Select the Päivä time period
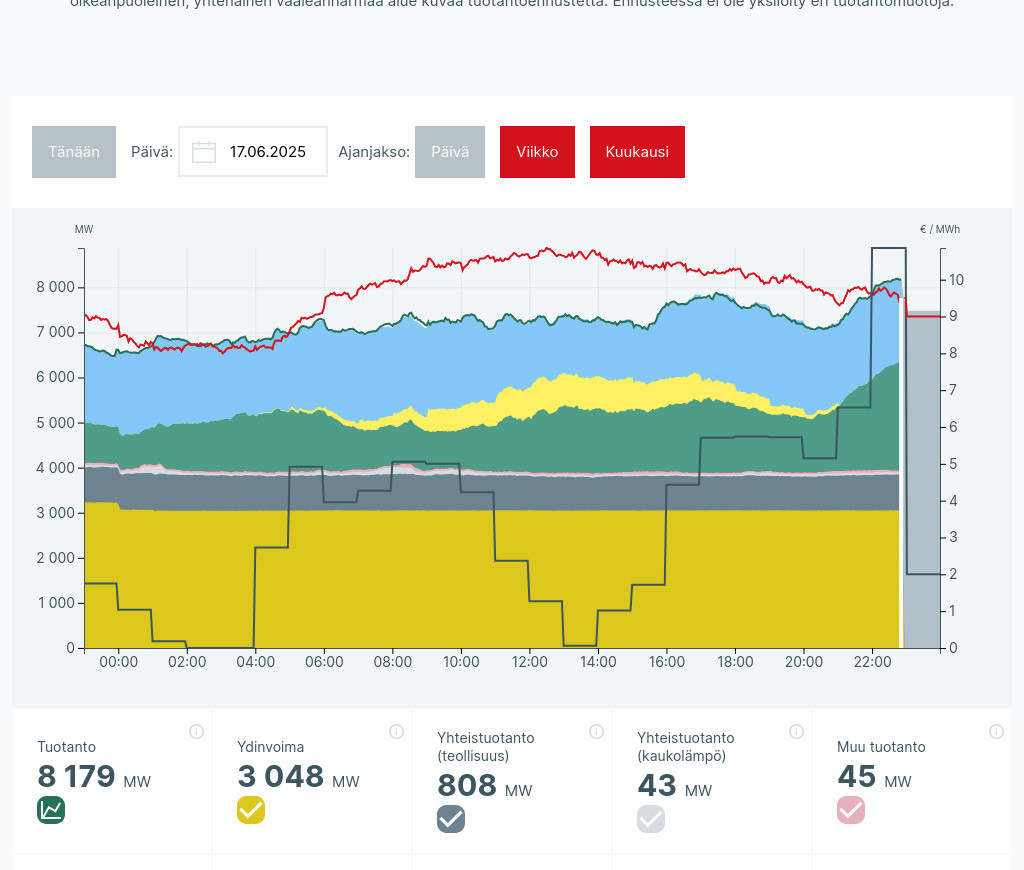 450,152
